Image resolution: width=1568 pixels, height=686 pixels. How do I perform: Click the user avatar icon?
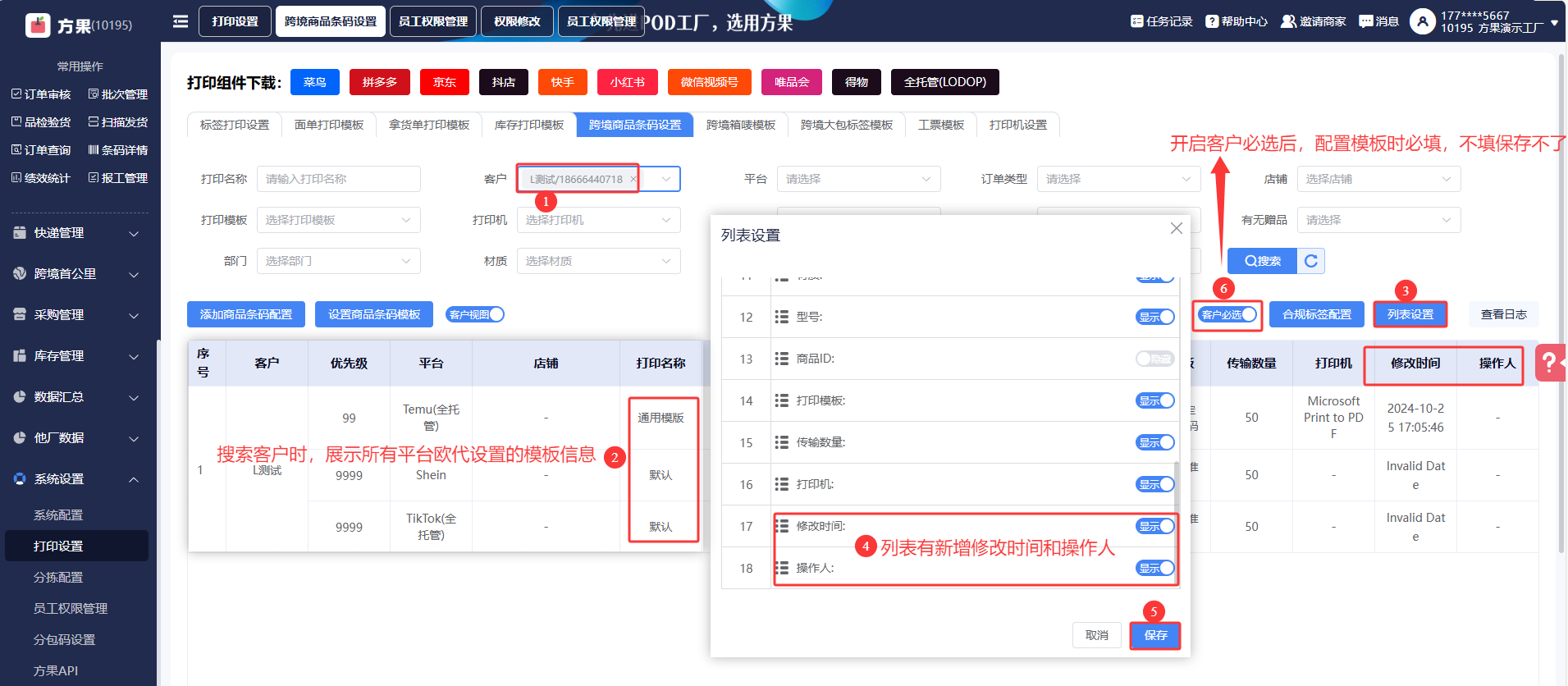[x=1422, y=21]
